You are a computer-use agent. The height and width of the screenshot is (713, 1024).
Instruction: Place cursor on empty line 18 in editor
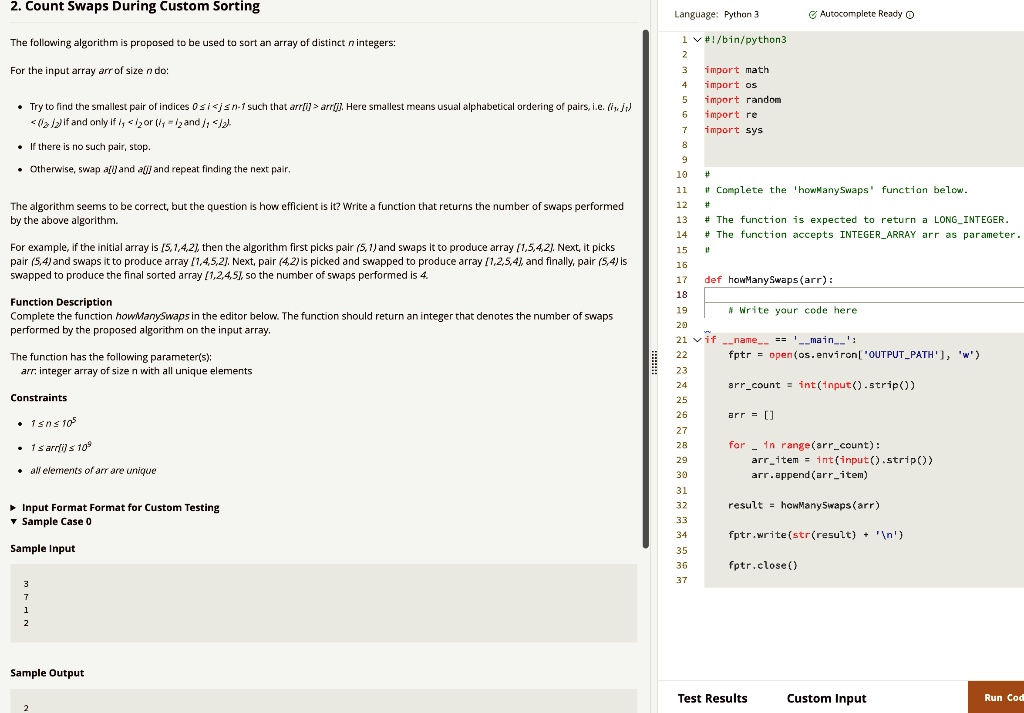tap(860, 294)
